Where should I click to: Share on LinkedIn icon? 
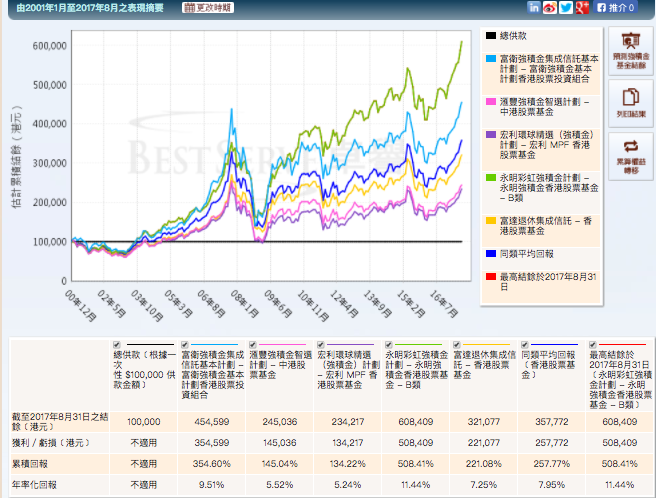click(534, 8)
